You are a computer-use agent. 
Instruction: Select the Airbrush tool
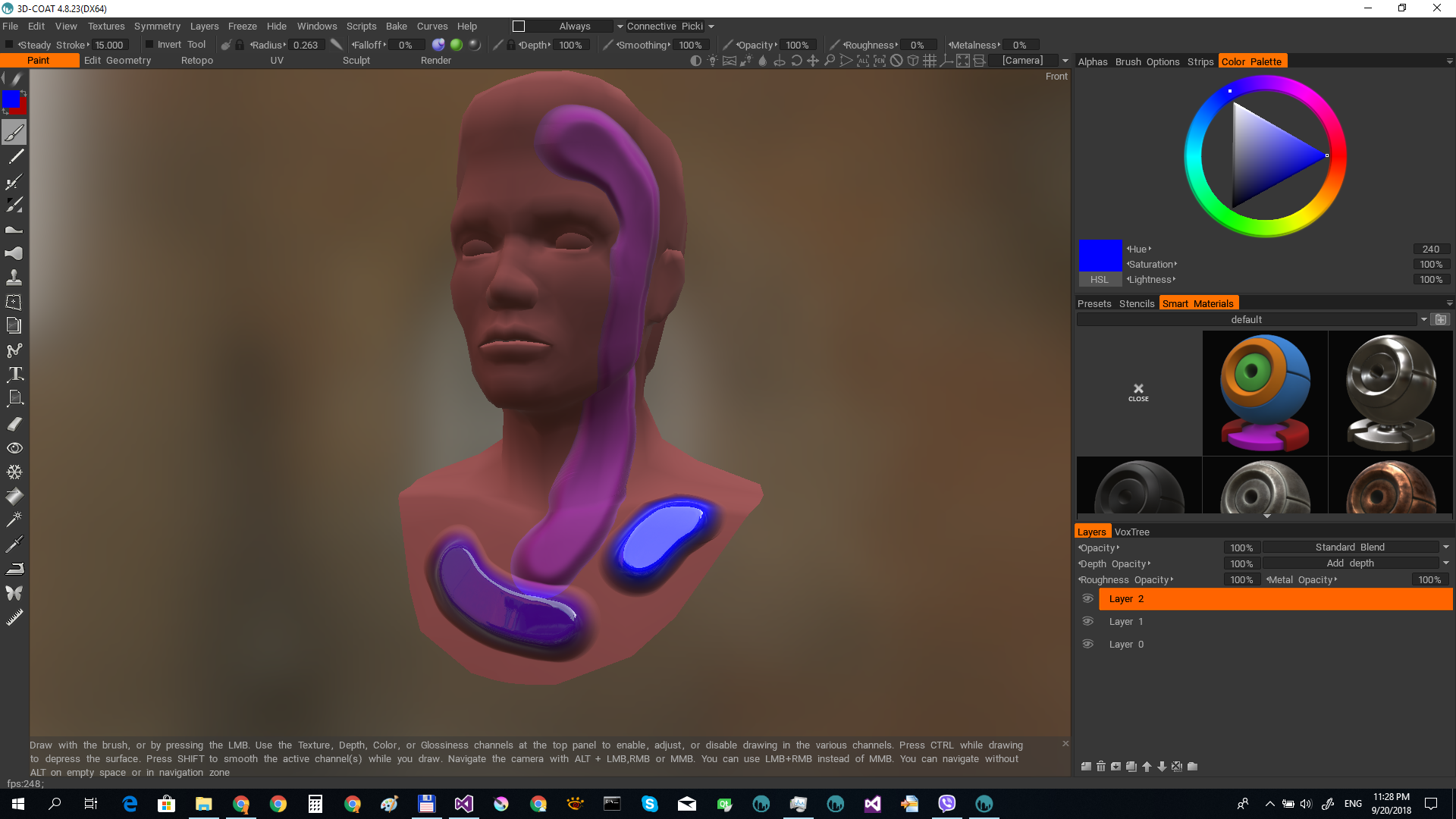[14, 181]
